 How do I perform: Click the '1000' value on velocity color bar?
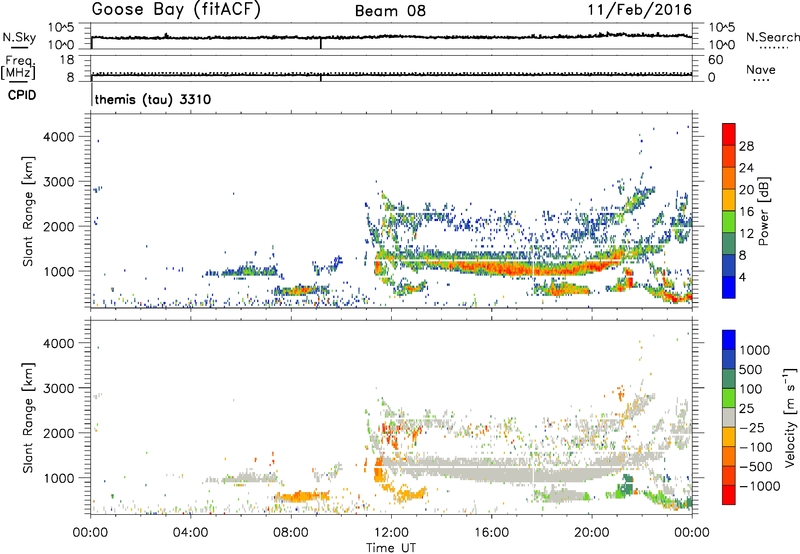pos(755,350)
